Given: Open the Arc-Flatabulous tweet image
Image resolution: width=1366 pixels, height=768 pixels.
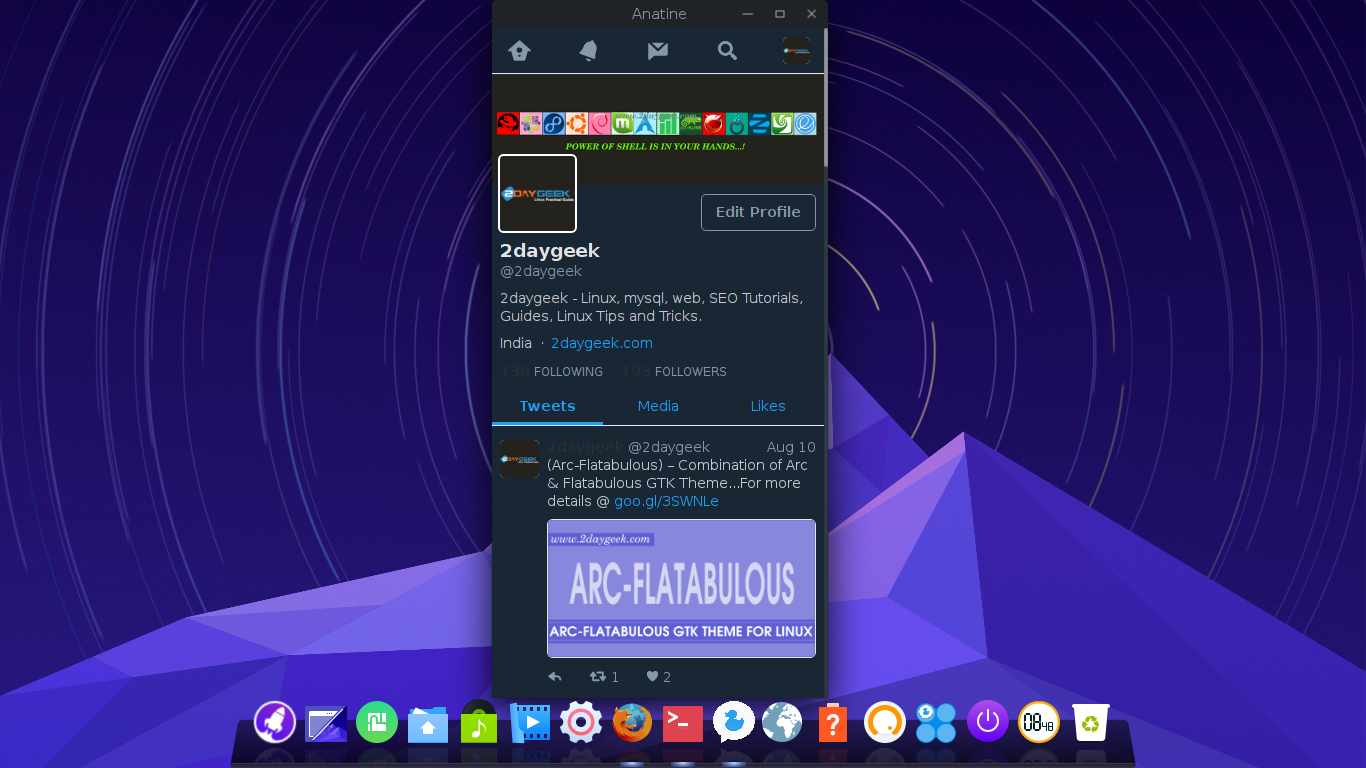Looking at the screenshot, I should (681, 588).
